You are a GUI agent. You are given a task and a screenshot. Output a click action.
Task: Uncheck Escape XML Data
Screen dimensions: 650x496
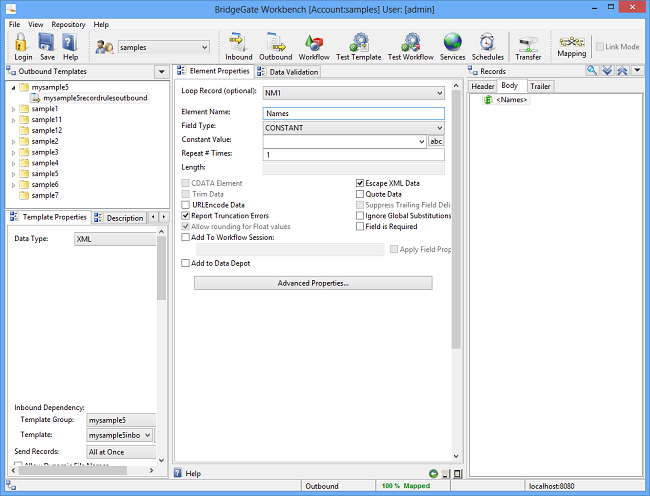(x=360, y=183)
